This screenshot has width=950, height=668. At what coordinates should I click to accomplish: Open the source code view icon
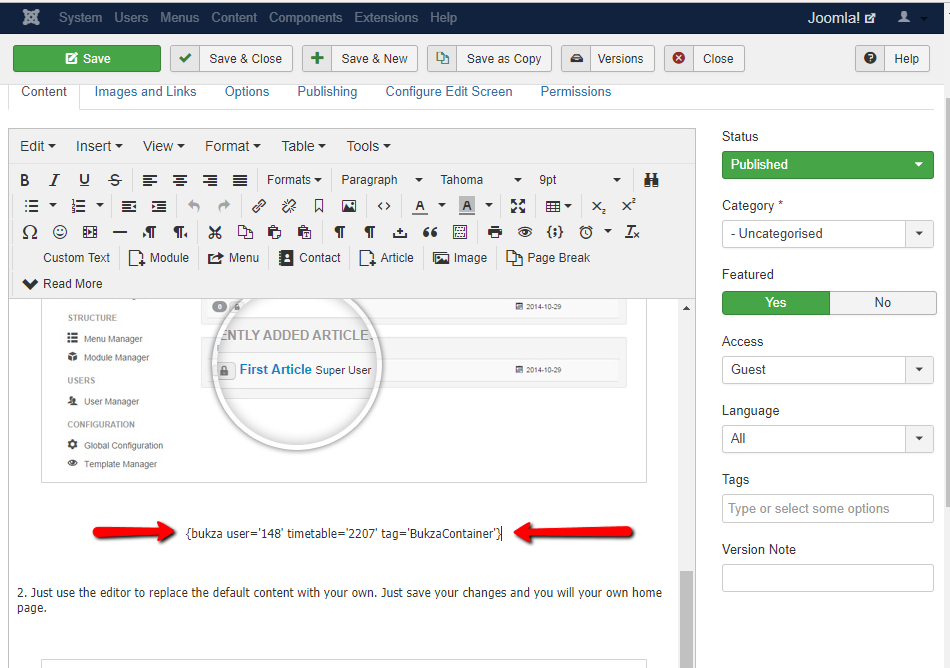[383, 206]
